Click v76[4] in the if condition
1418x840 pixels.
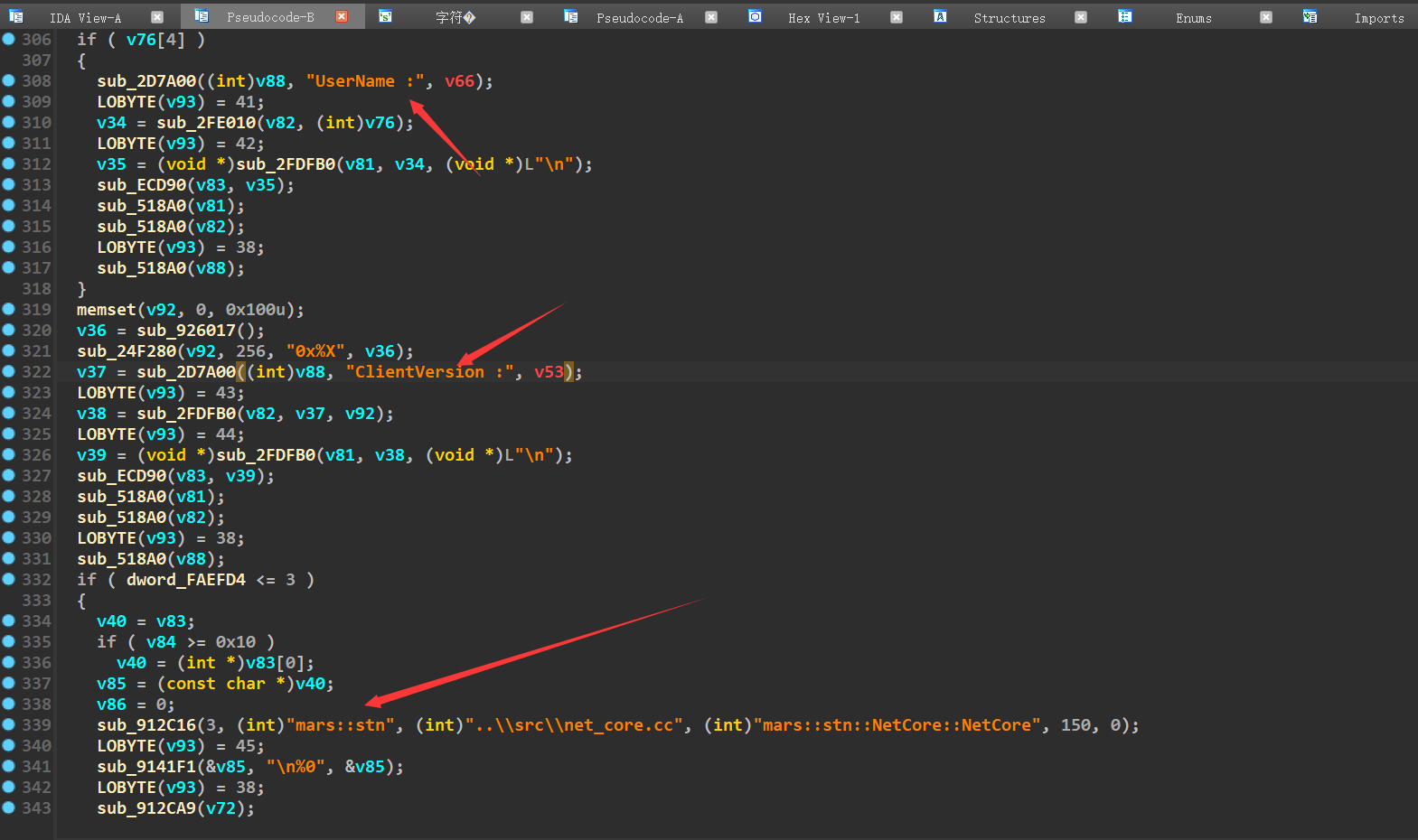pyautogui.click(x=155, y=40)
